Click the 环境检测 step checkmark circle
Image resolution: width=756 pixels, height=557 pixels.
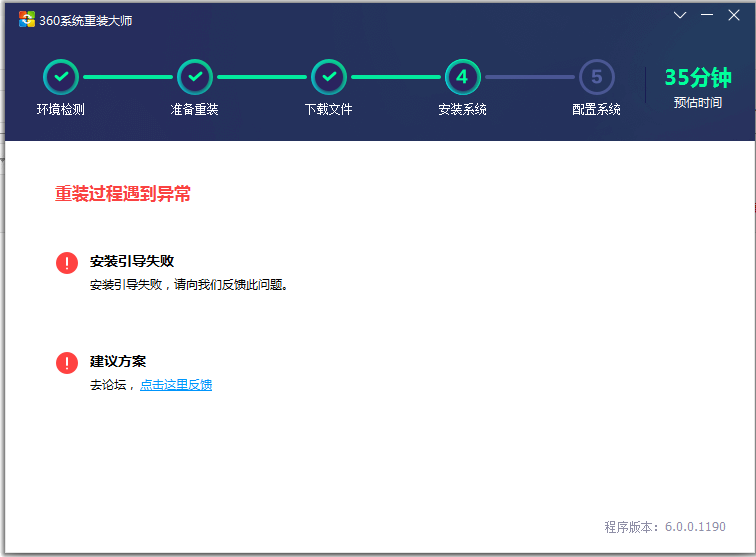point(61,77)
